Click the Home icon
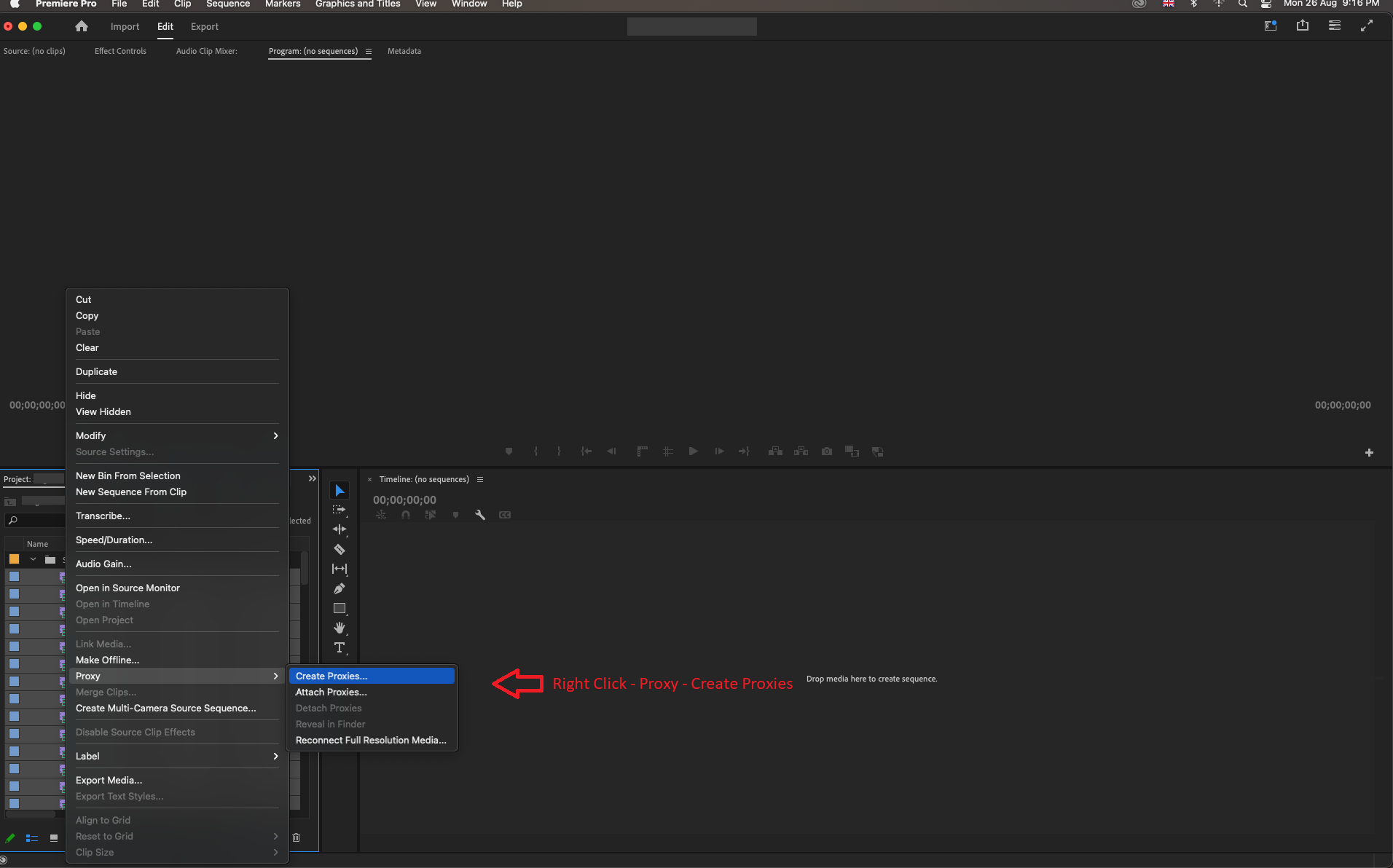Viewport: 1393px width, 868px height. (82, 26)
